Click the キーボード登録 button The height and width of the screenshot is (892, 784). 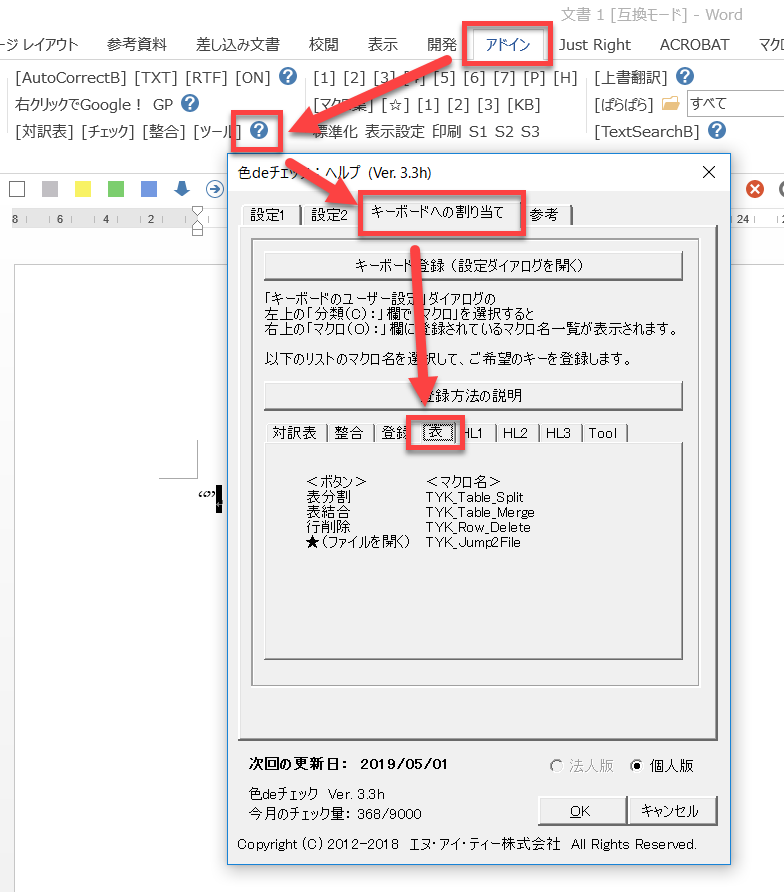coord(473,266)
